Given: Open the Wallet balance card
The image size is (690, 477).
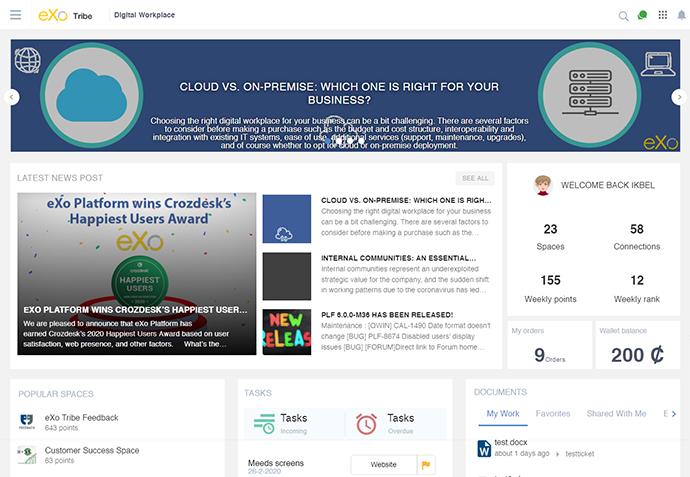Looking at the screenshot, I should pos(638,345).
